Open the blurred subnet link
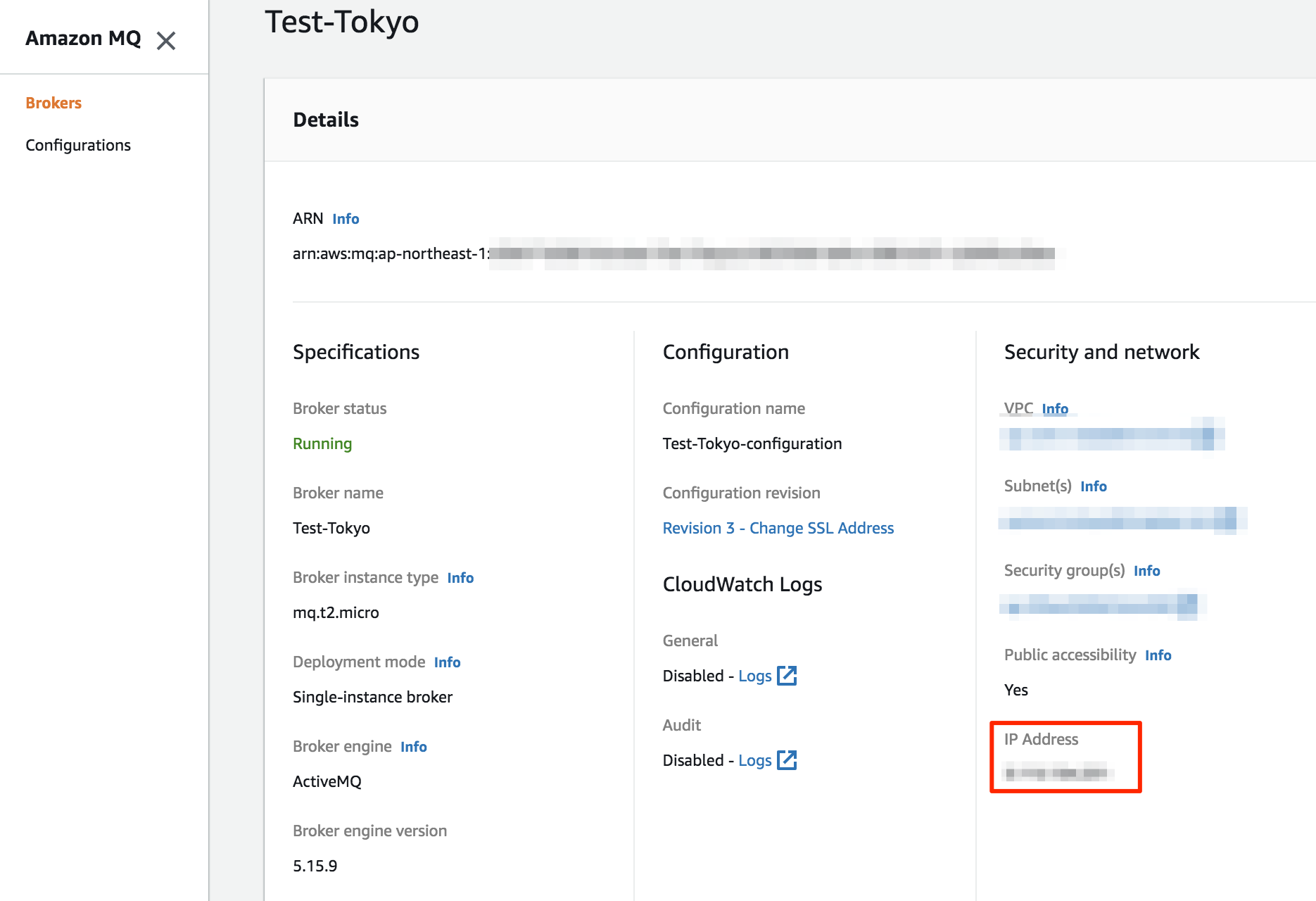This screenshot has width=1316, height=901. [x=1122, y=520]
